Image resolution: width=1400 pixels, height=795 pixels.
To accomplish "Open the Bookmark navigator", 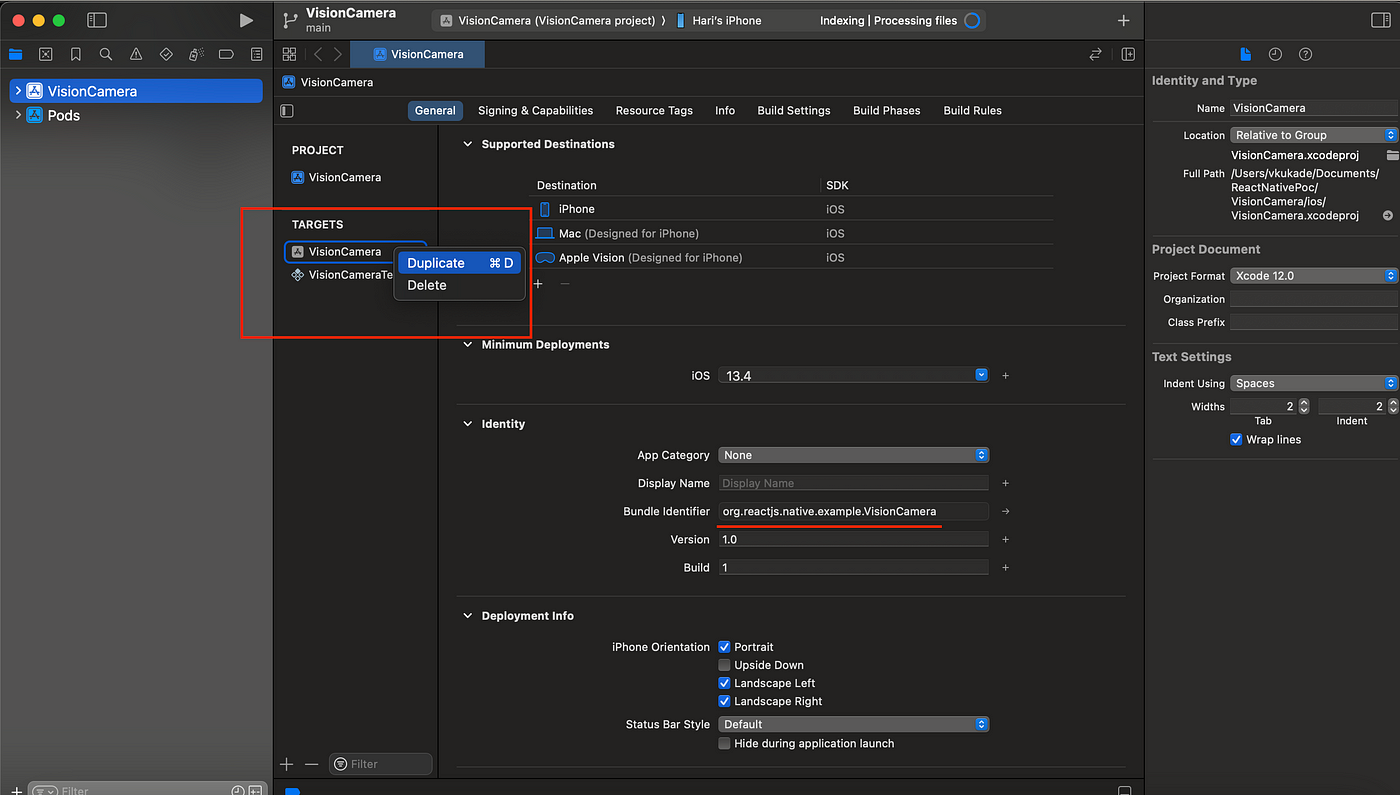I will pos(76,54).
